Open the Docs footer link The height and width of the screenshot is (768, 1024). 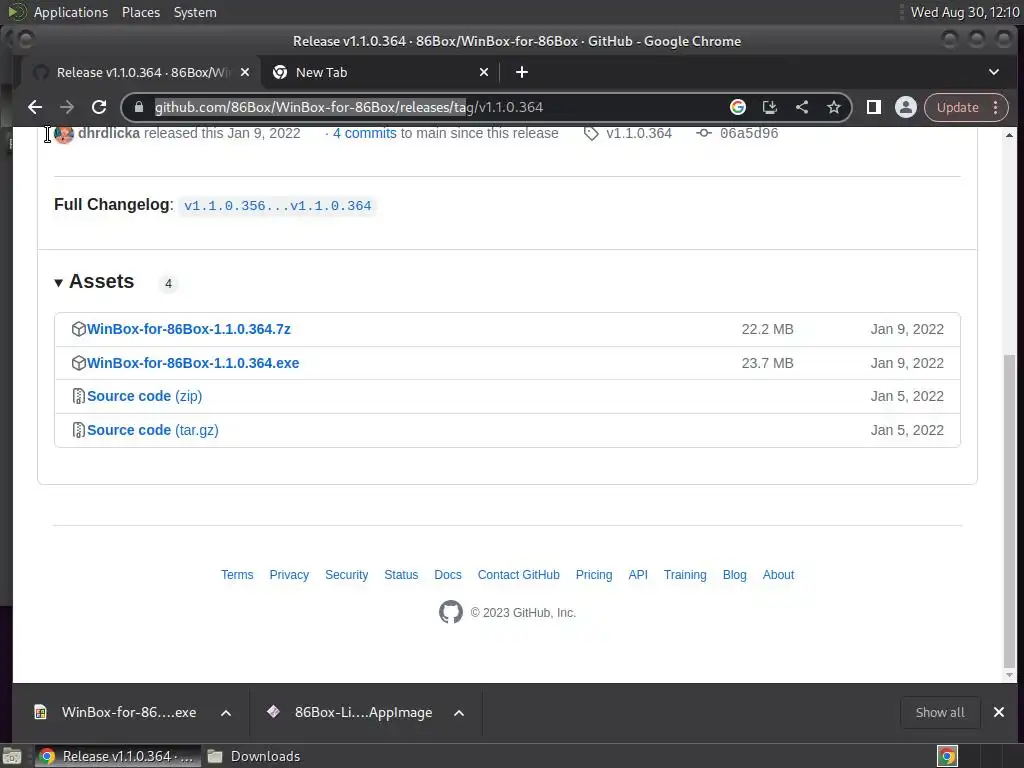coord(448,575)
